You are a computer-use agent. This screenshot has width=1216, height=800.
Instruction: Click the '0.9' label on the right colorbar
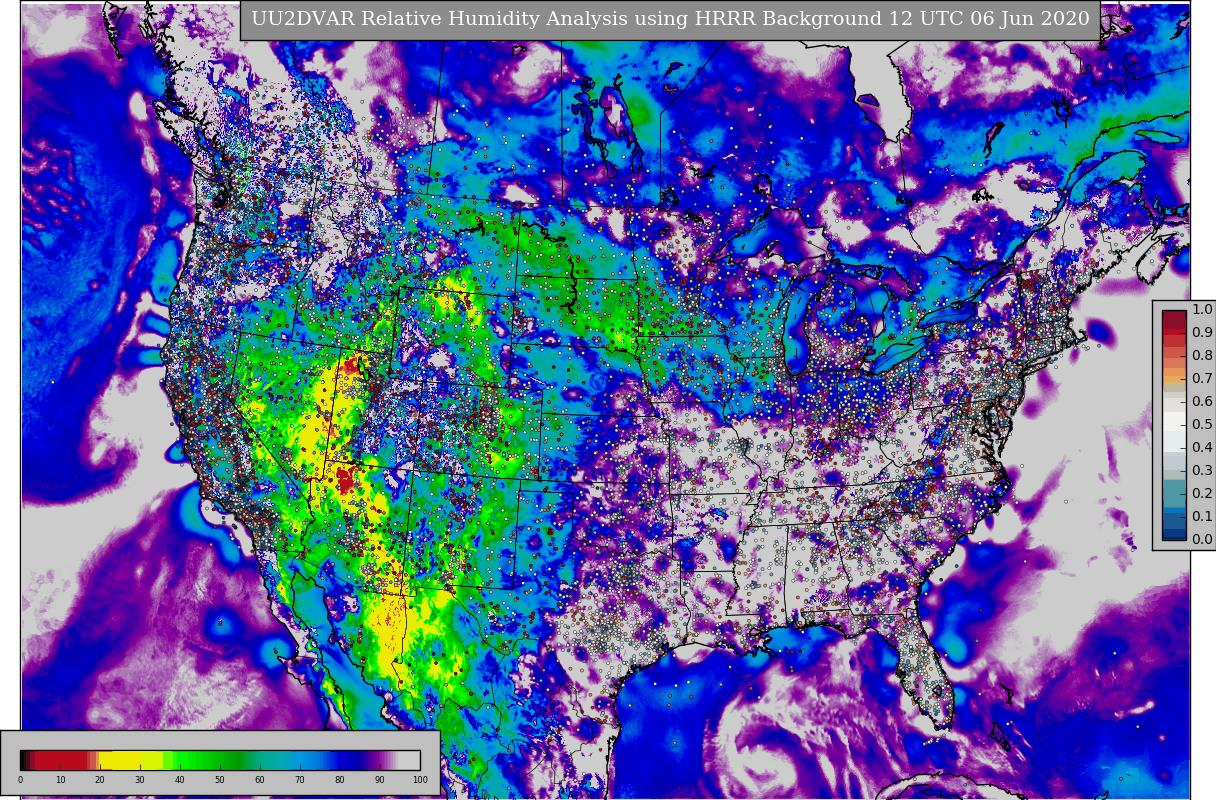[x=1202, y=333]
